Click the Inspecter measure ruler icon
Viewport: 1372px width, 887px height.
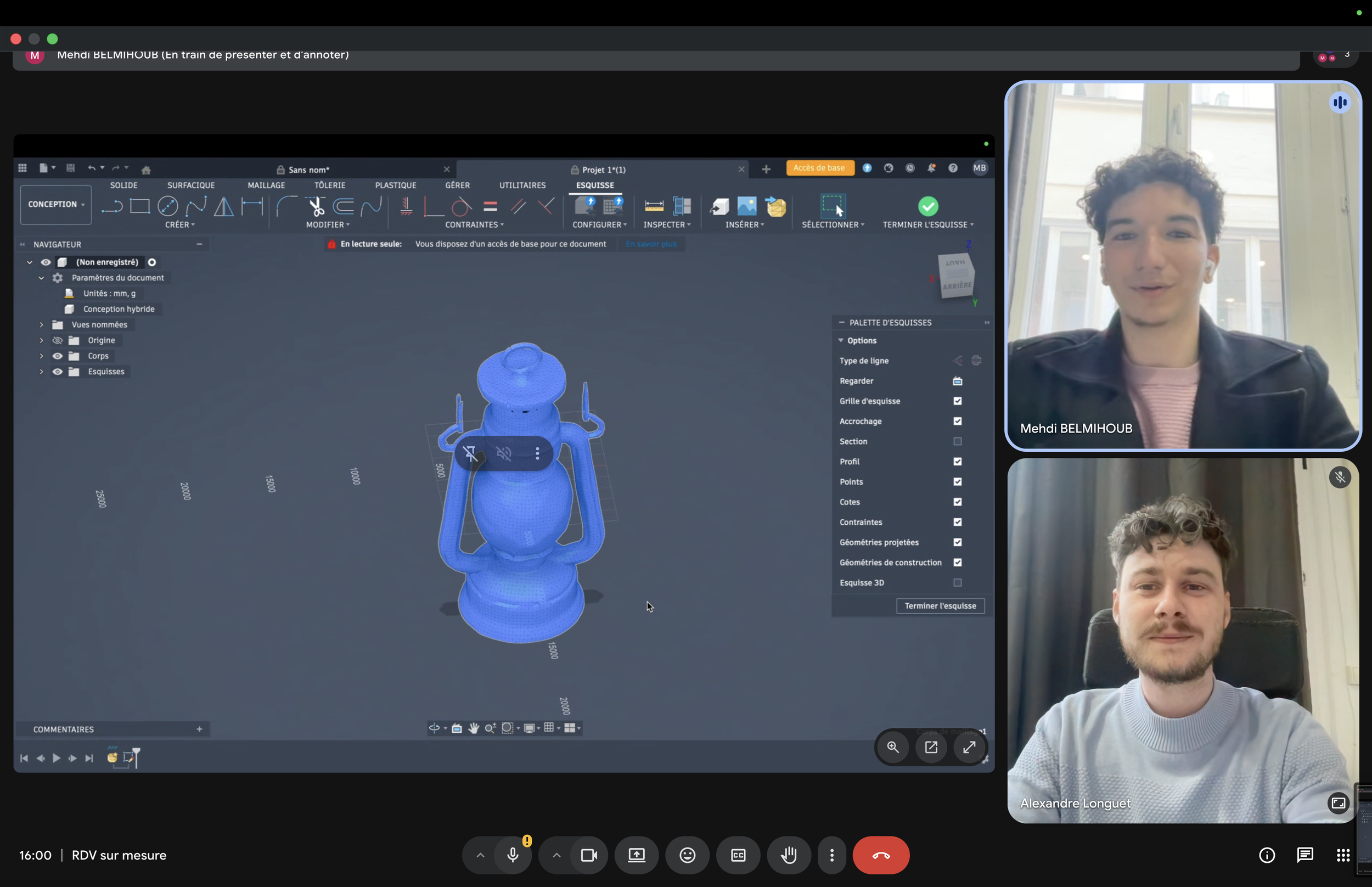(654, 206)
